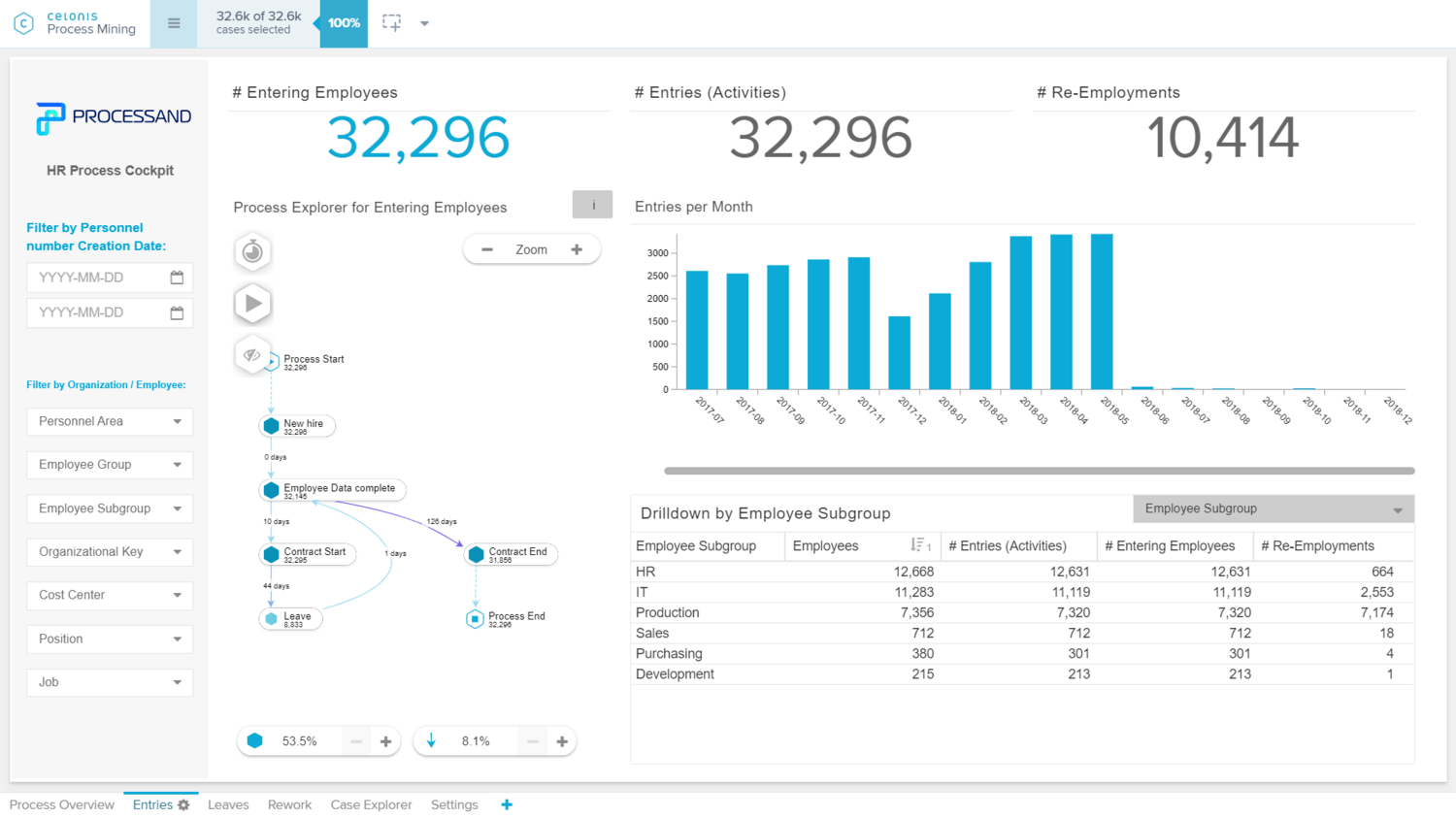Click the 100% cases selected indicator

(342, 20)
